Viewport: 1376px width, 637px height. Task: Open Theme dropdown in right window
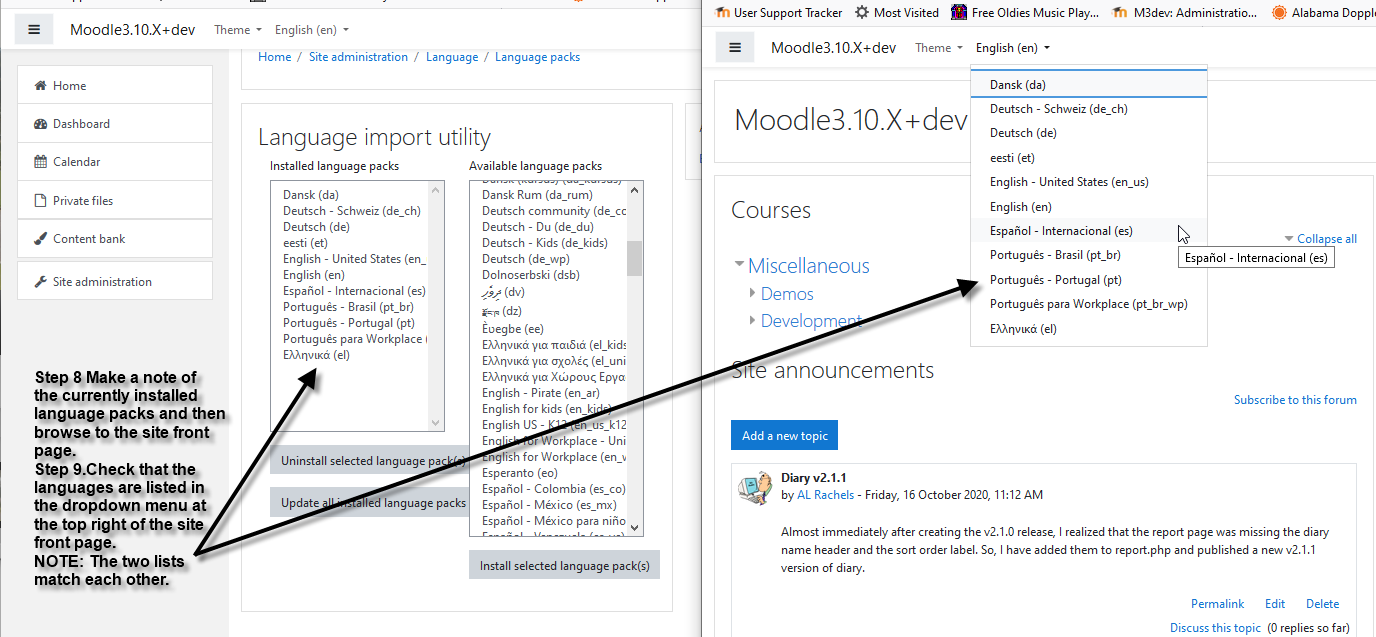[939, 48]
